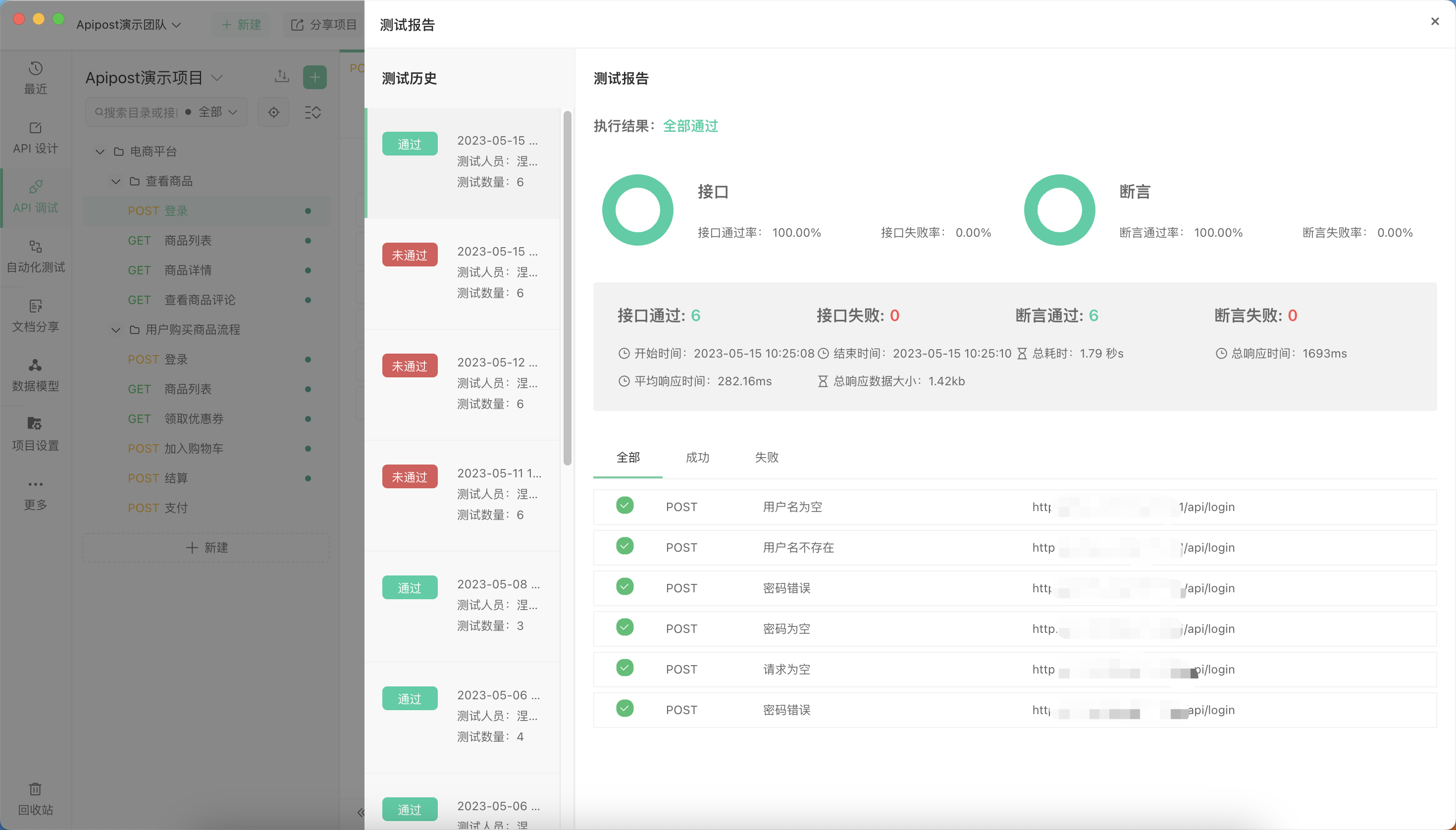Image resolution: width=1456 pixels, height=830 pixels.
Task: Select POST 登录 under 查看商品
Action: [x=207, y=211]
